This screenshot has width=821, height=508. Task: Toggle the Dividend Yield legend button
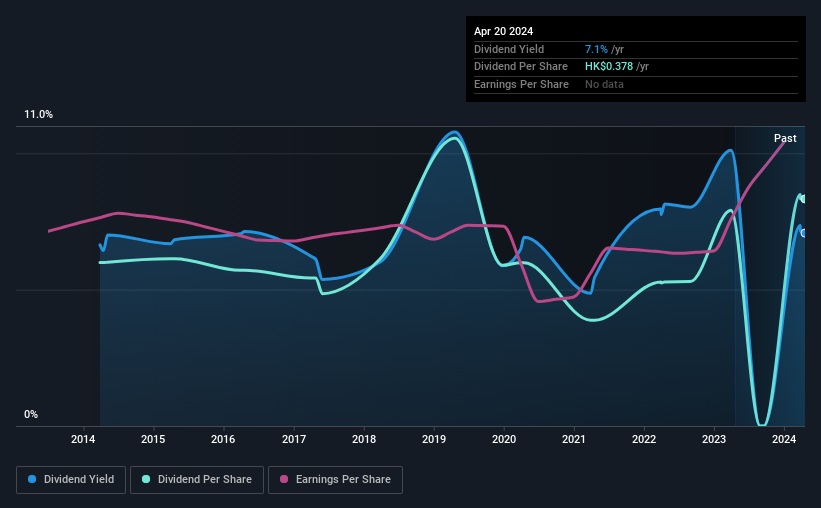click(71, 480)
